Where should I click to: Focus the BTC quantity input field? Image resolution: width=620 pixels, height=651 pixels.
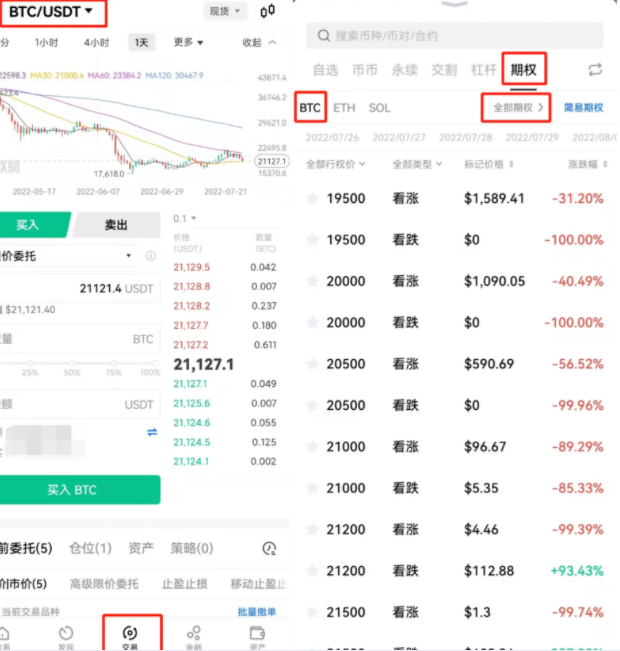80,339
